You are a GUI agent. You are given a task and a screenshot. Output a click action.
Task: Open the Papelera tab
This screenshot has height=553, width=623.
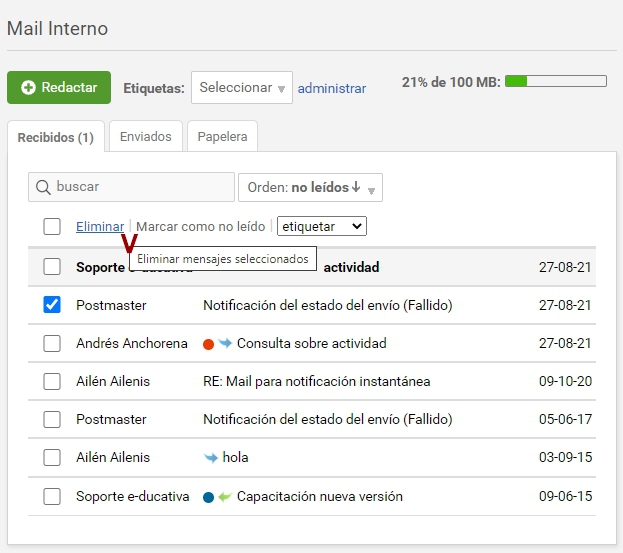click(222, 137)
